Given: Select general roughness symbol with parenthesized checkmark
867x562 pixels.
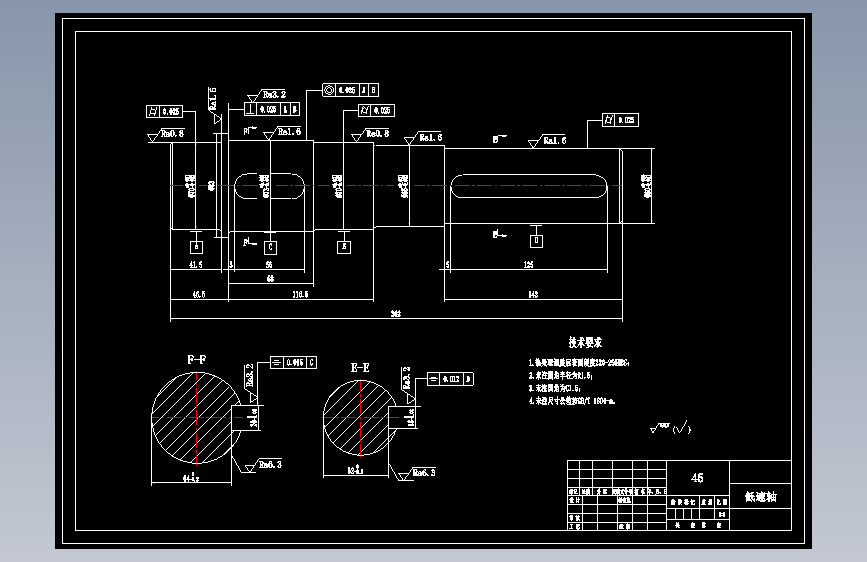Looking at the screenshot, I should coord(670,428).
